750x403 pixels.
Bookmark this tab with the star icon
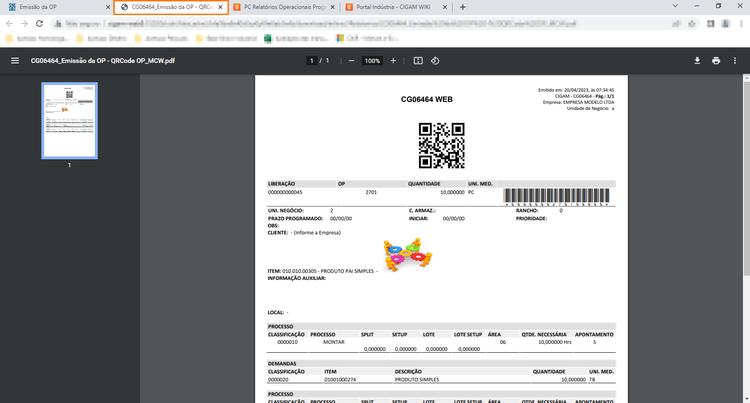pos(692,23)
